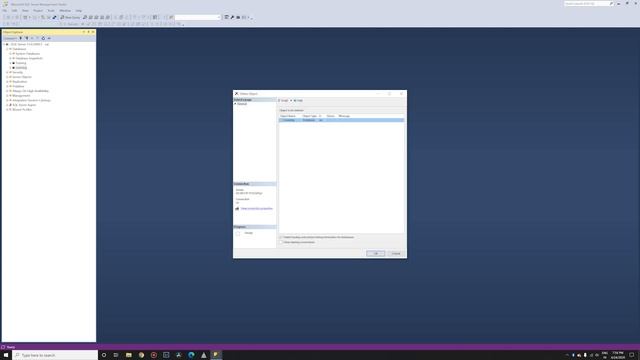Open Microsoft Edge from the taskbar

coord(191,355)
